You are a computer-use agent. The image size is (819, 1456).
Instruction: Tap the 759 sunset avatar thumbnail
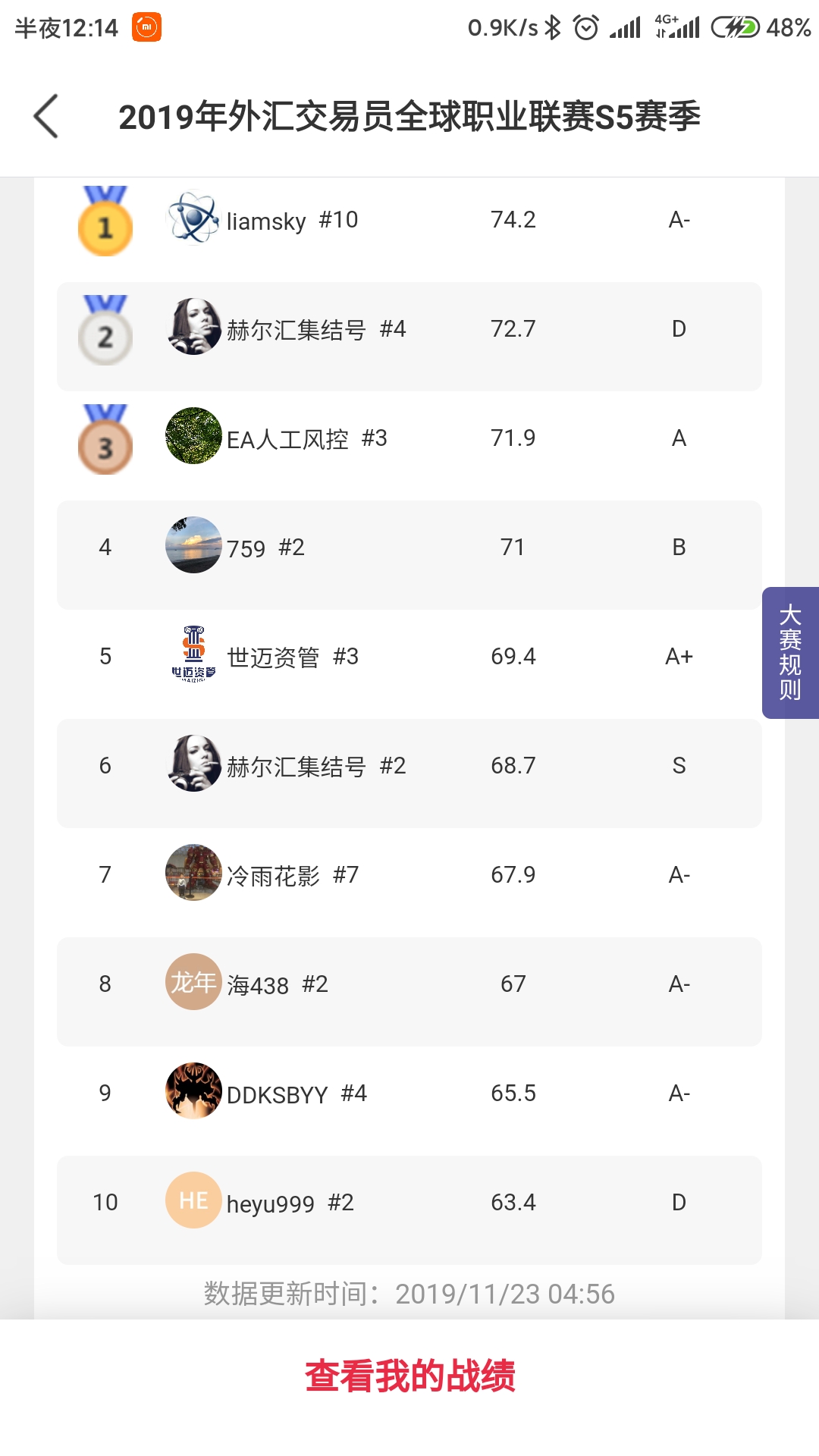click(193, 545)
